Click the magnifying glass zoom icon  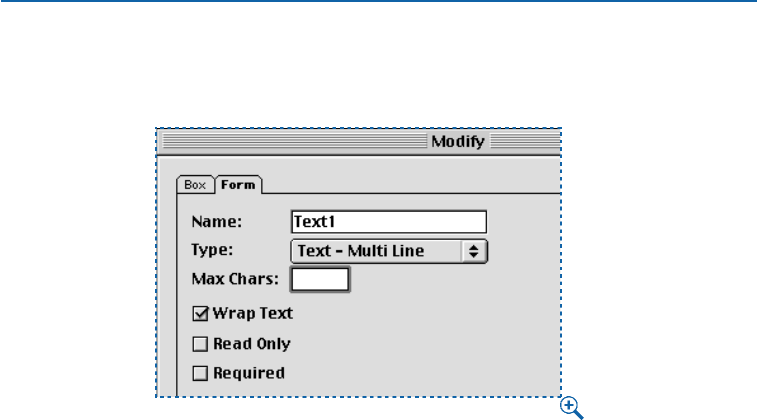[570, 406]
